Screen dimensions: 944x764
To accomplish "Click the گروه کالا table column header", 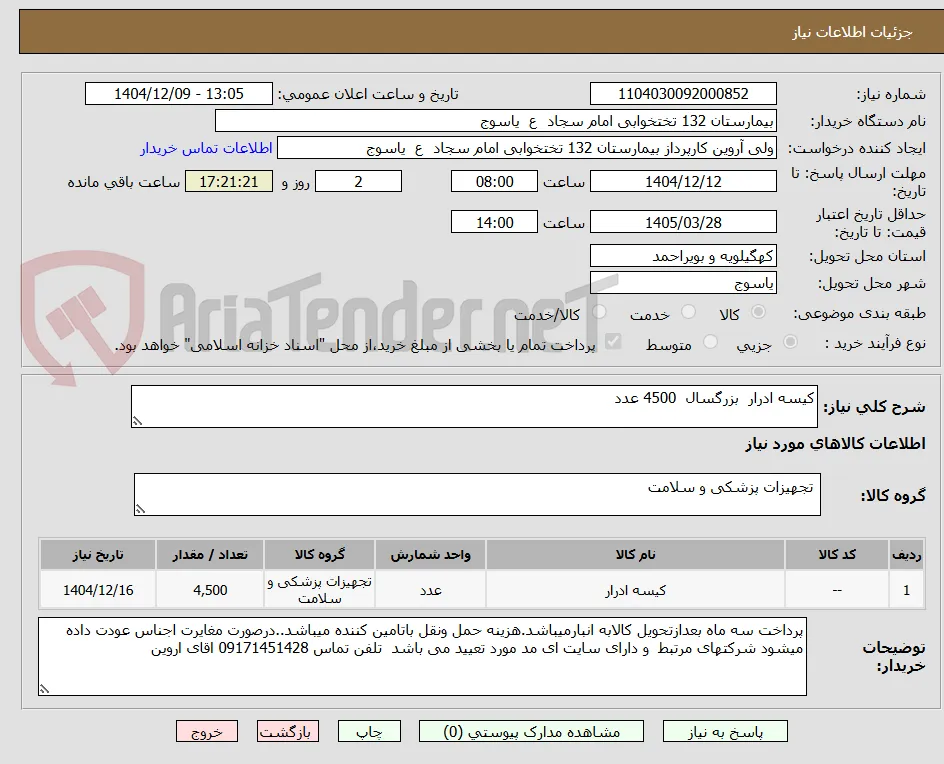I will click(320, 554).
